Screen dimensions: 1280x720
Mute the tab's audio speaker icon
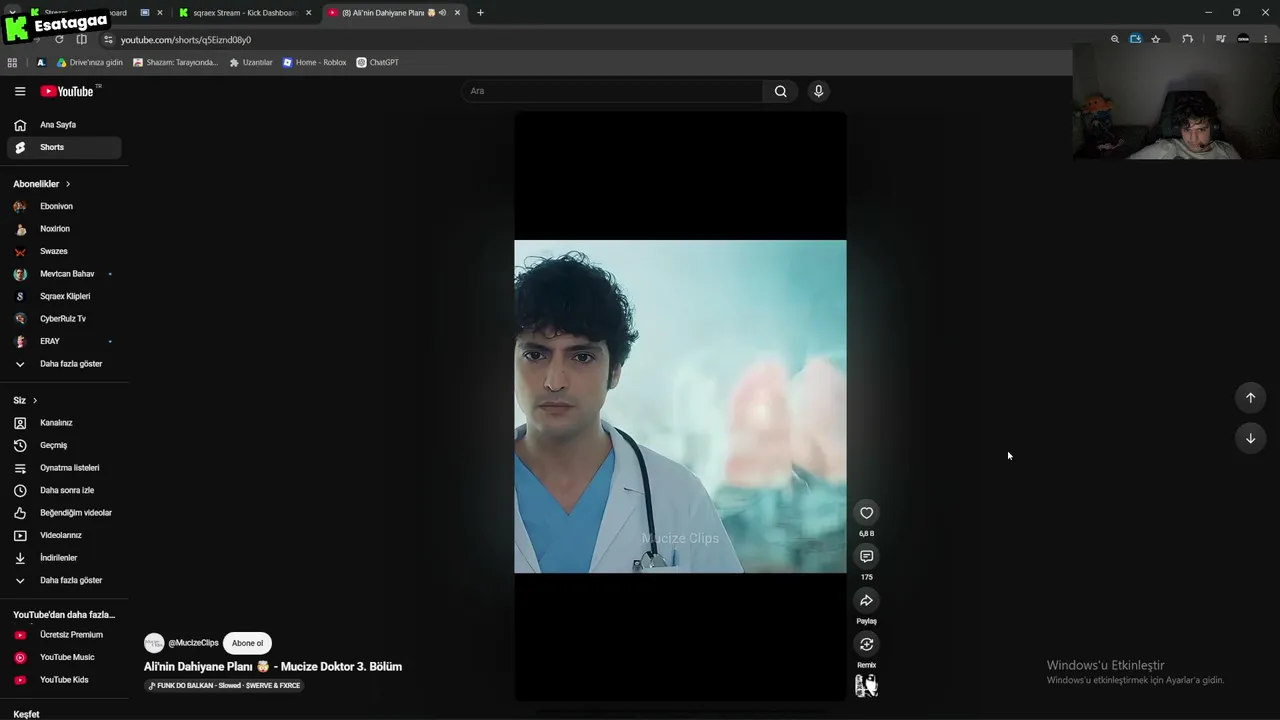[x=443, y=13]
